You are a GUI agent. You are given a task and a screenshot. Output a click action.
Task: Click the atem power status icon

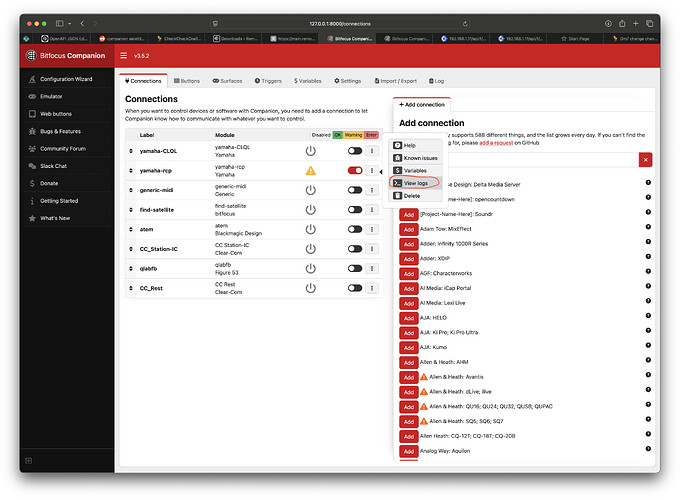[x=311, y=229]
